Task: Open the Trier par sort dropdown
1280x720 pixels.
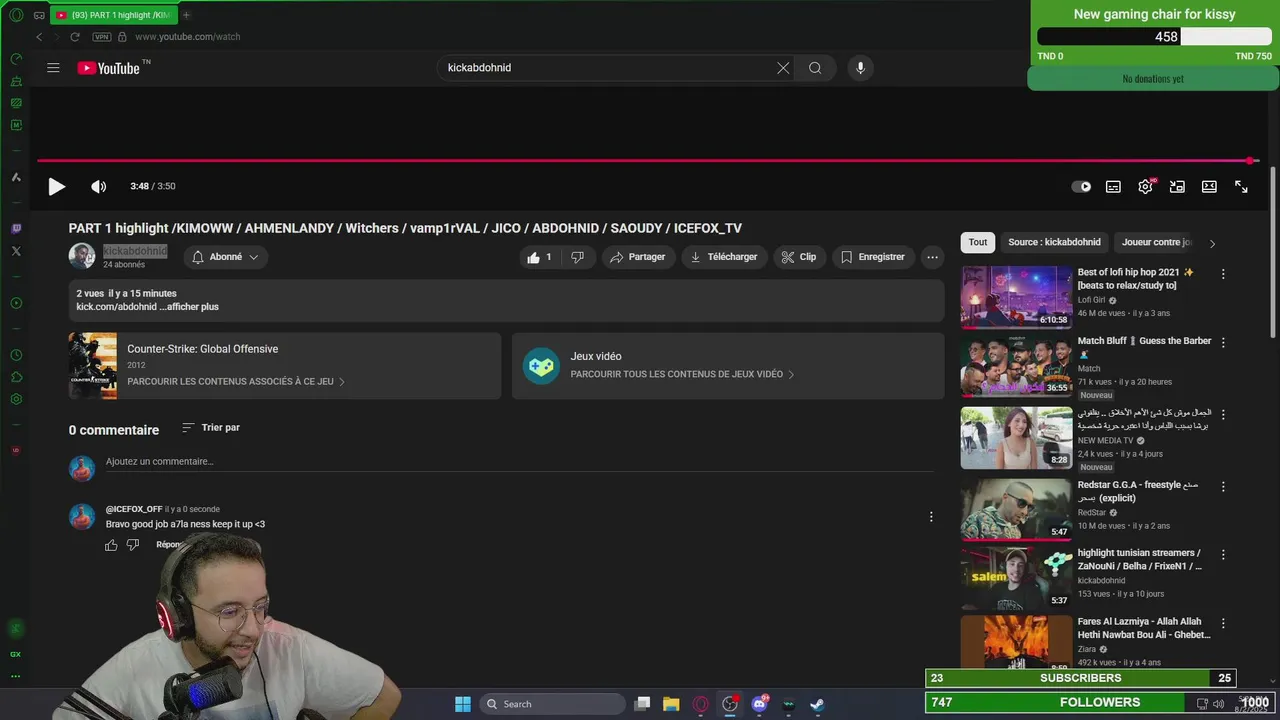Action: [x=211, y=427]
